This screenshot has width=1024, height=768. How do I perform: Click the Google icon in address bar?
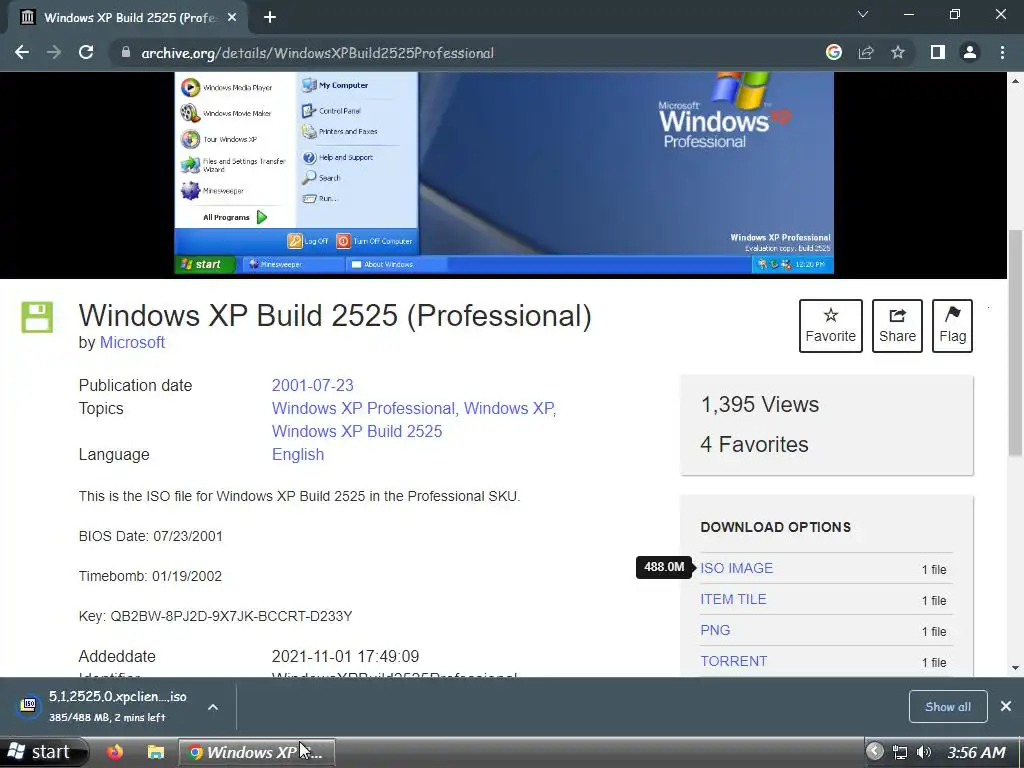click(x=833, y=52)
